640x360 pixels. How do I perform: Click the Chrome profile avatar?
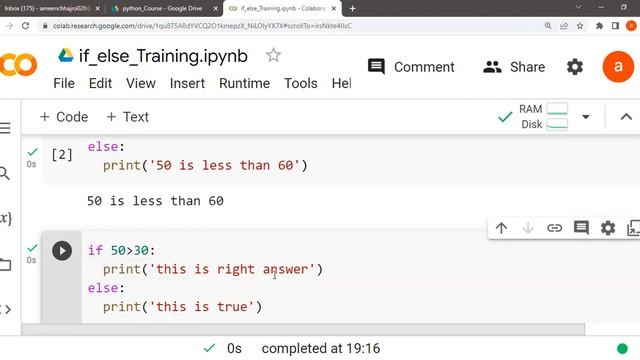[631, 26]
